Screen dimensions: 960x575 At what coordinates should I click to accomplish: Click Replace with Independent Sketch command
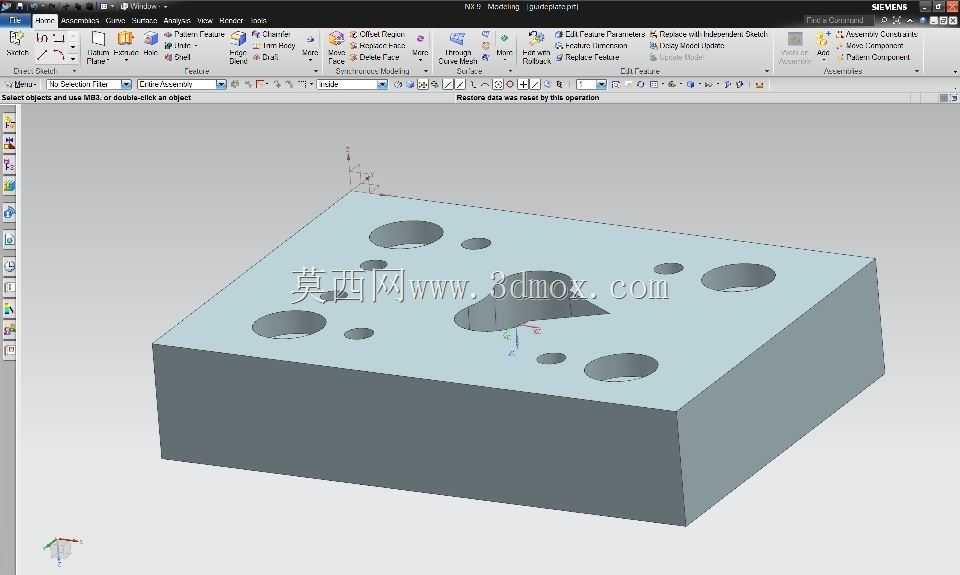[708, 34]
